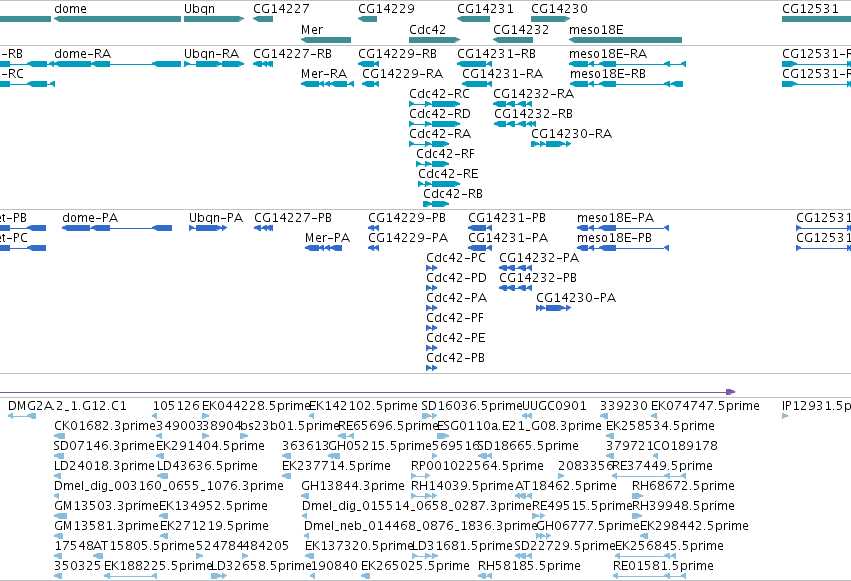The height and width of the screenshot is (581, 851).
Task: Click transcript CG14231-RA
Action: (x=477, y=84)
